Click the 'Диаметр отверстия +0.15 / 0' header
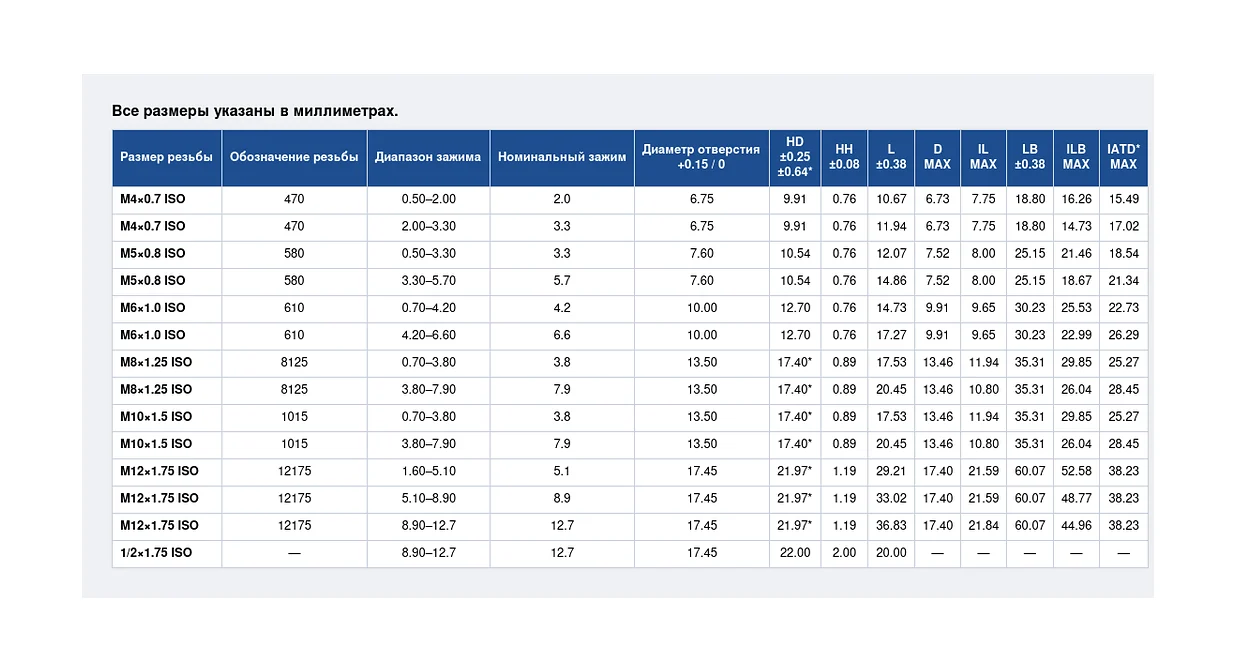The width and height of the screenshot is (1250, 672). coord(701,157)
